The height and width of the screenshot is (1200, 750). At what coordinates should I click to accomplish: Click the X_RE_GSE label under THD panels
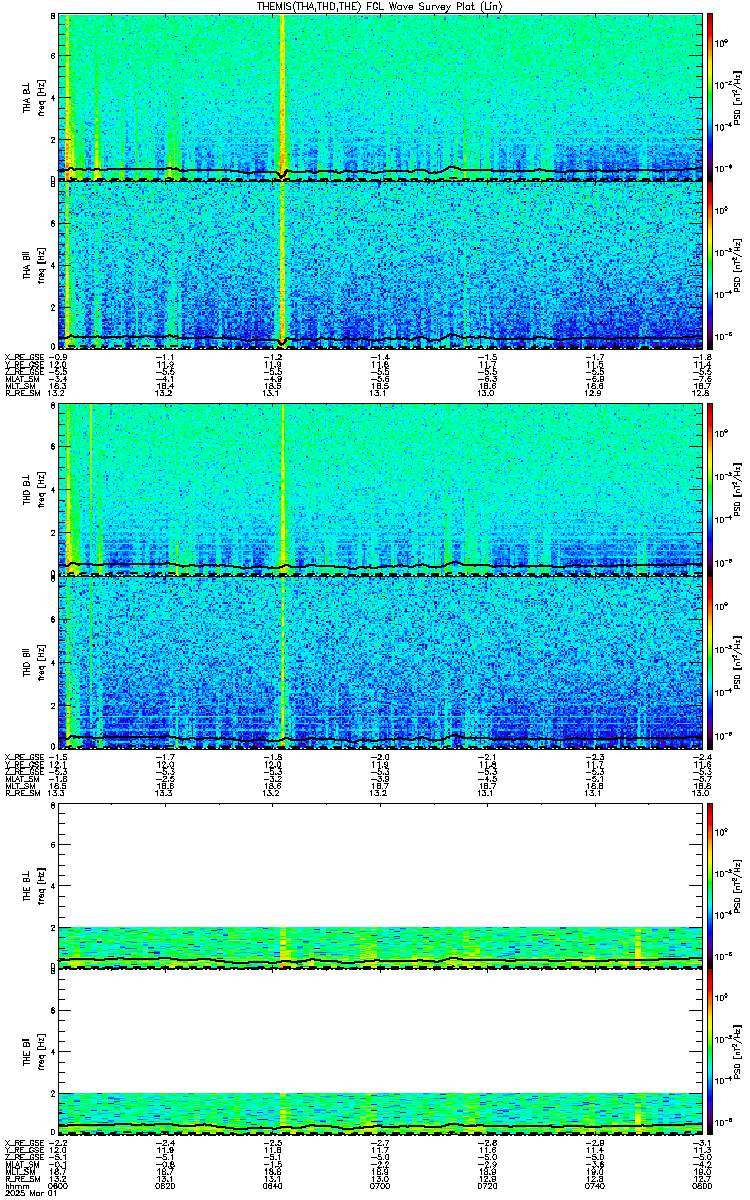click(x=24, y=757)
